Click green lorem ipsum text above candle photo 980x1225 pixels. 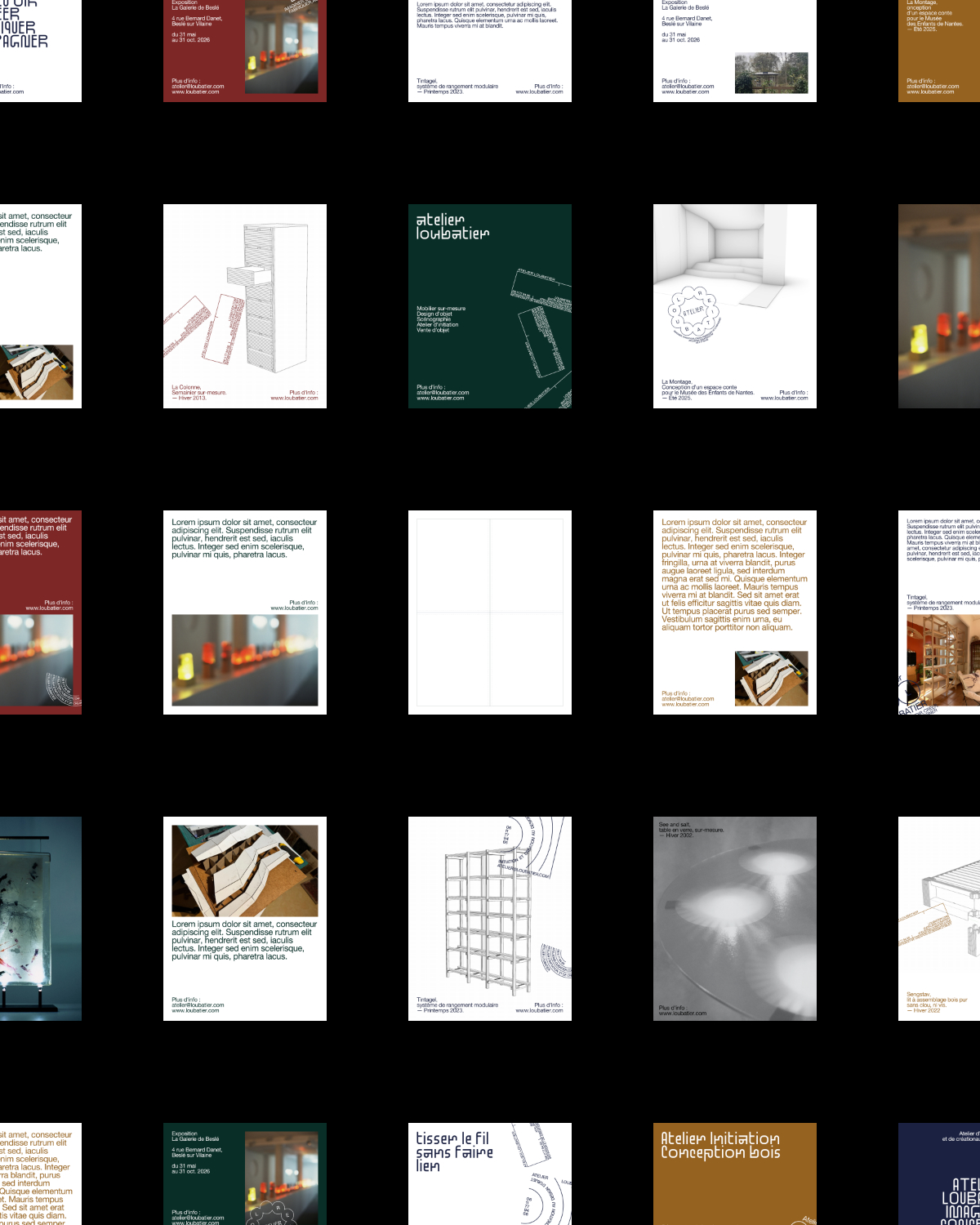(x=245, y=538)
